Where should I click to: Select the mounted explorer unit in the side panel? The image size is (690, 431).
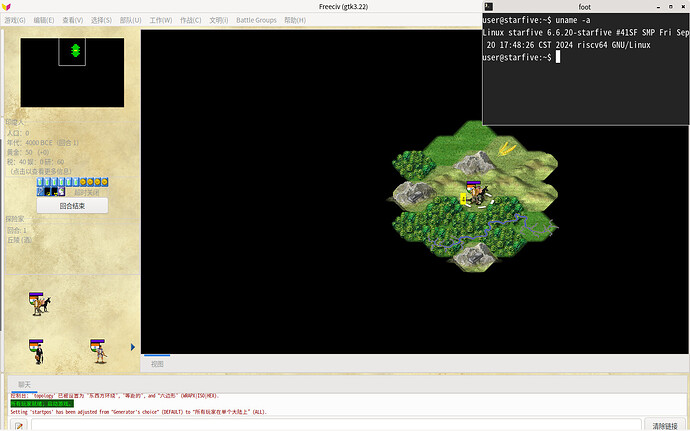click(40, 303)
